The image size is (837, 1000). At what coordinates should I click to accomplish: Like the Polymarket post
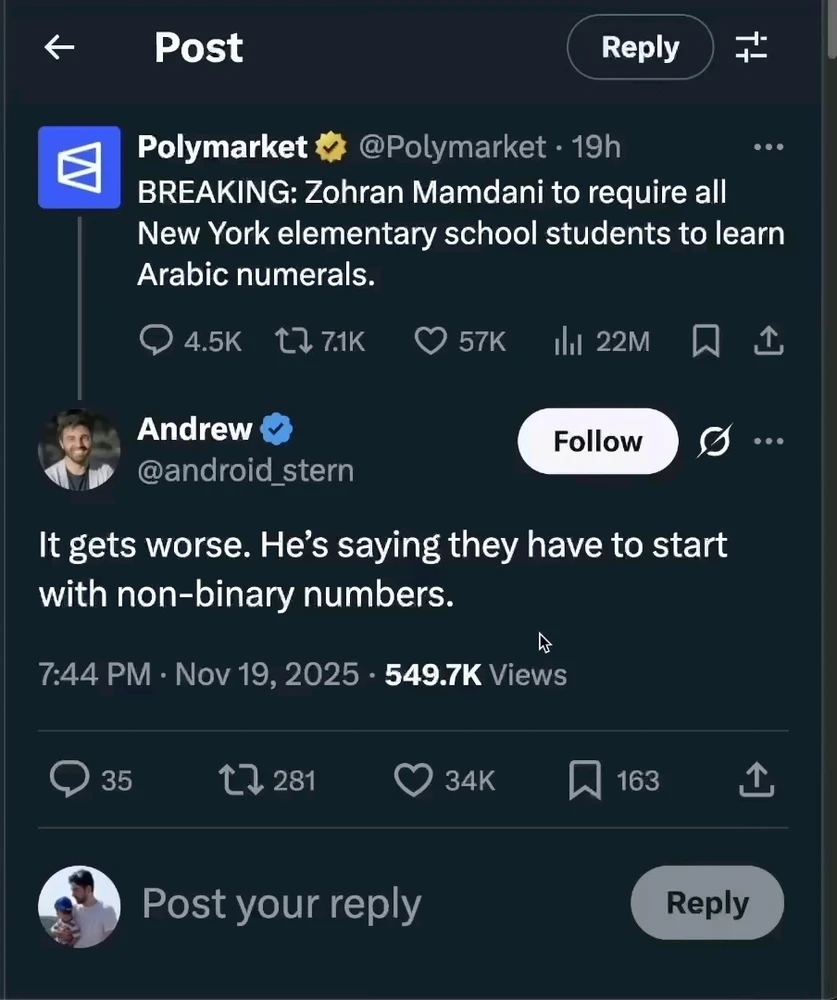[x=430, y=342]
